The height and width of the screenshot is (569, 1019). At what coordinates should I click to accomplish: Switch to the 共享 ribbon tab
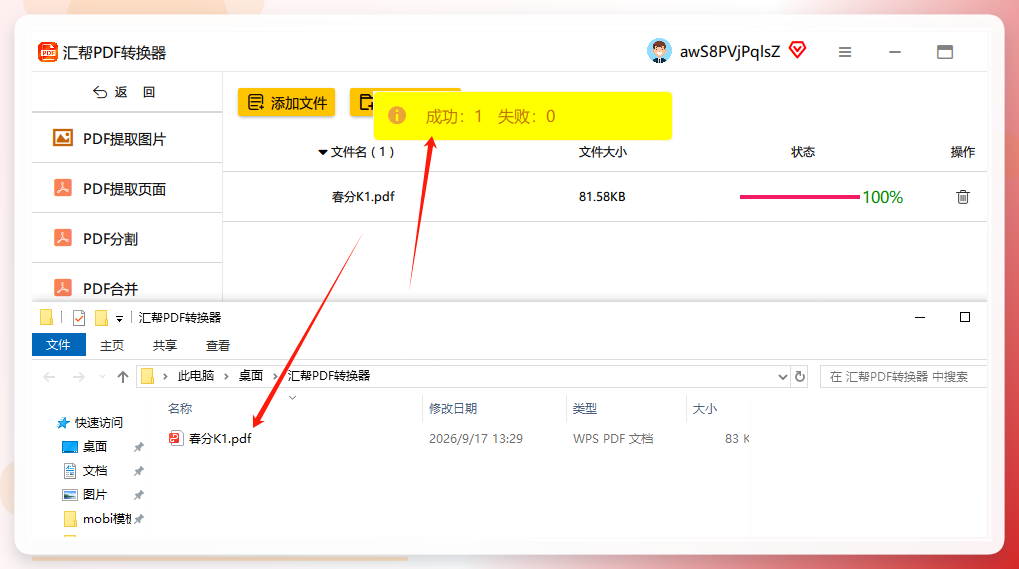164,346
